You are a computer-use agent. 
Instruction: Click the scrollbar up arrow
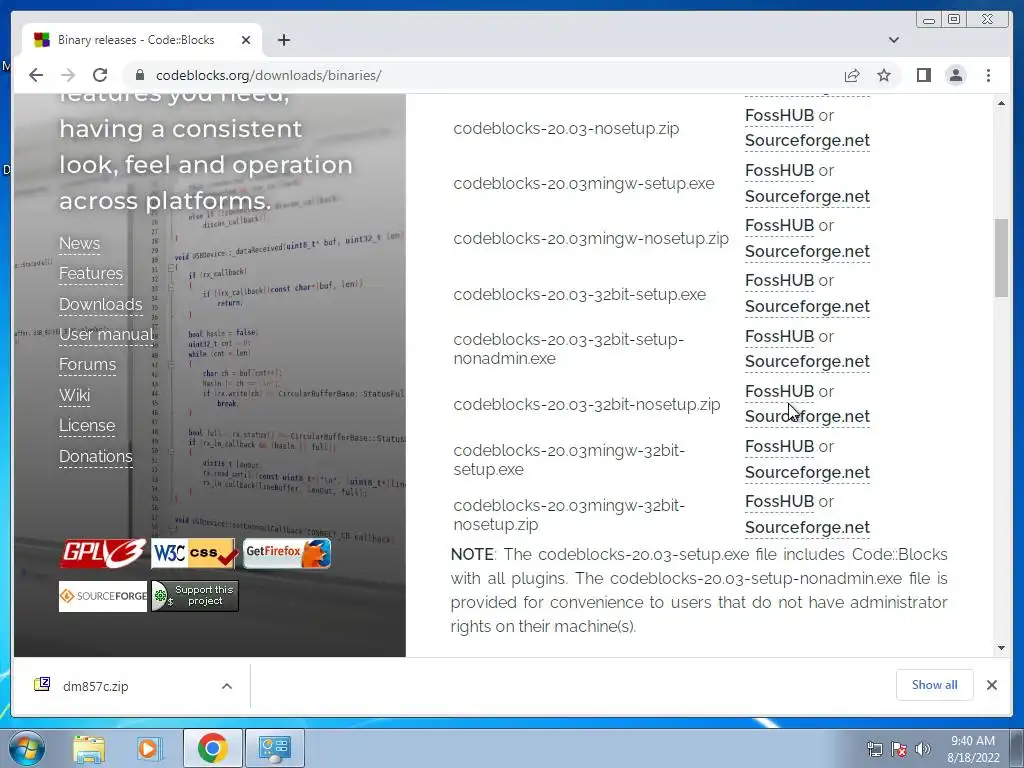coord(1001,103)
